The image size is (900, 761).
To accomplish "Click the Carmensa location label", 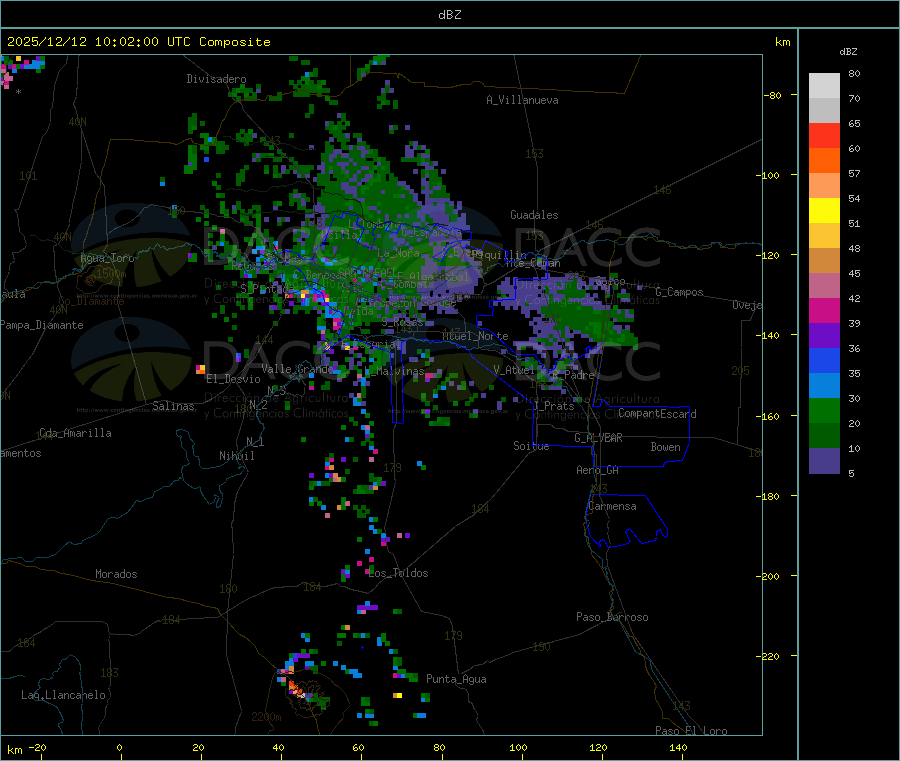I will pyautogui.click(x=612, y=506).
